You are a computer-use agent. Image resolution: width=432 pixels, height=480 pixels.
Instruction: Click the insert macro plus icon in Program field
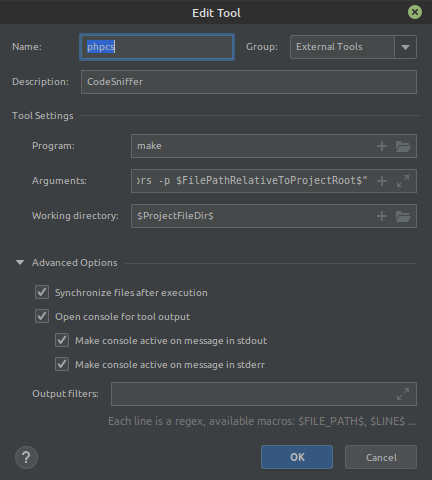coord(382,146)
